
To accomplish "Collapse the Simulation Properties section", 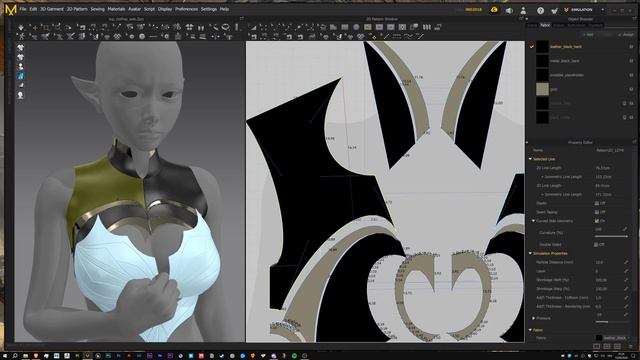I will tap(530, 253).
